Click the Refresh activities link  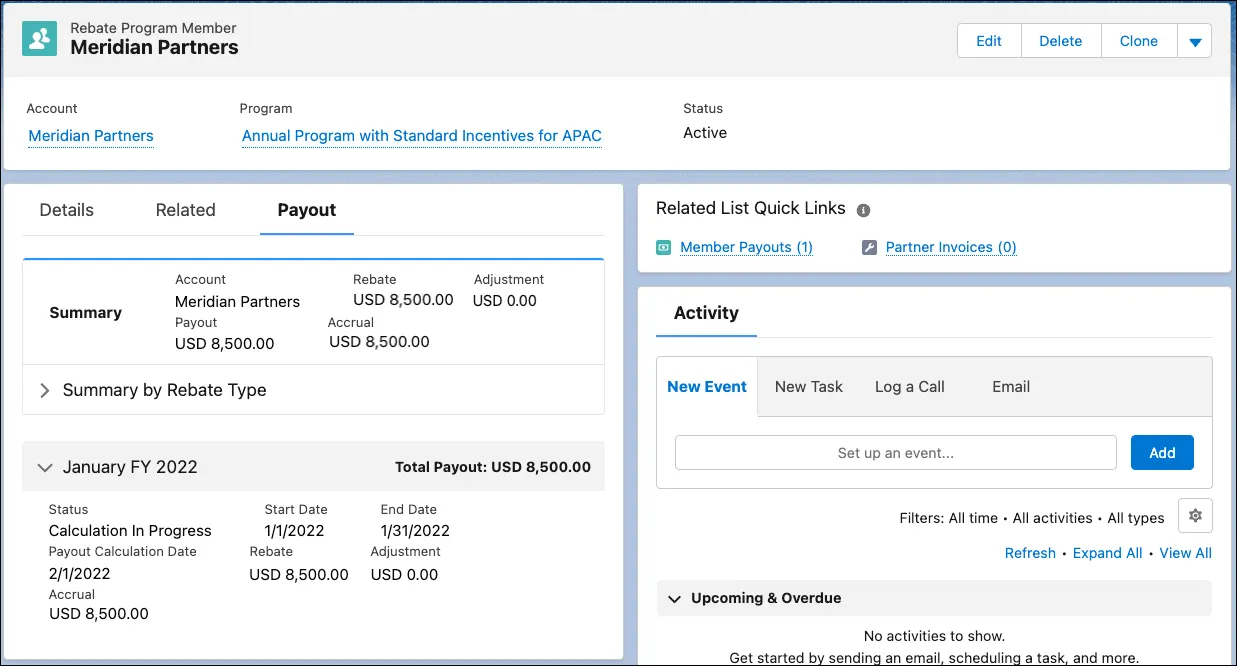pos(1030,553)
